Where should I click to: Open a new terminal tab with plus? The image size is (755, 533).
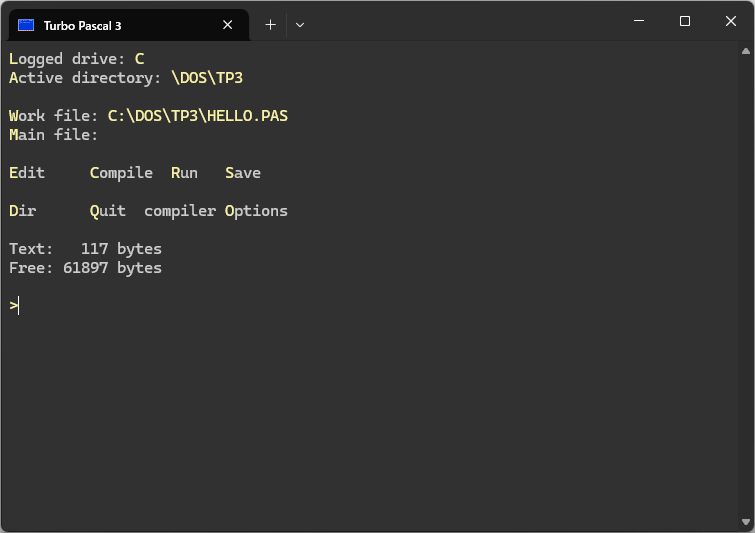pyautogui.click(x=271, y=25)
